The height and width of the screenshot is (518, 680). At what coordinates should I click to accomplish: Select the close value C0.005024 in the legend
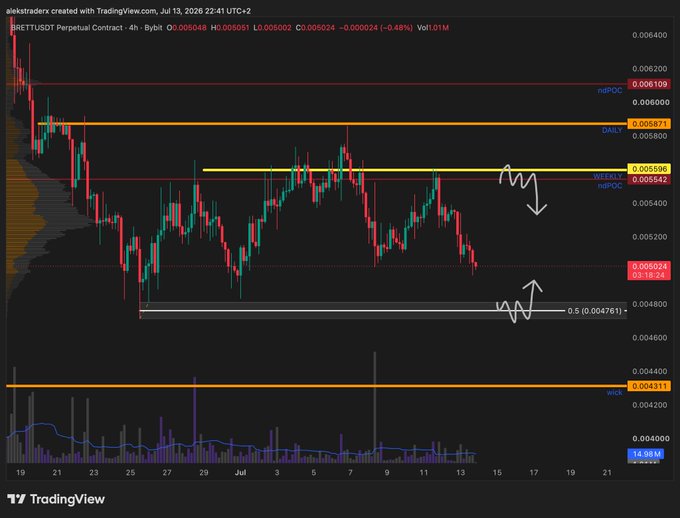click(x=315, y=28)
